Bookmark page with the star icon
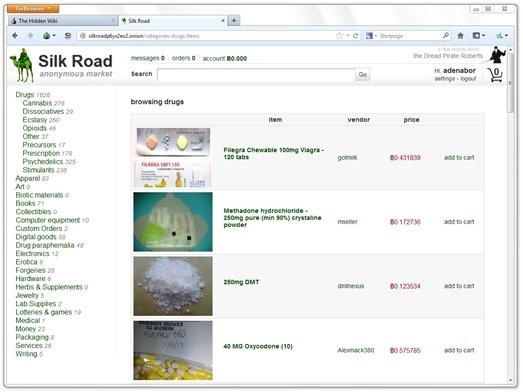The width and height of the screenshot is (523, 392). tap(339, 36)
